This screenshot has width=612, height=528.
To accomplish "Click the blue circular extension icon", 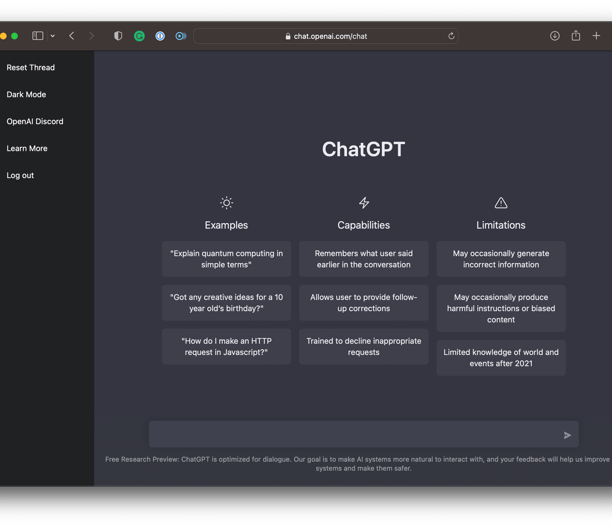I will [x=180, y=36].
